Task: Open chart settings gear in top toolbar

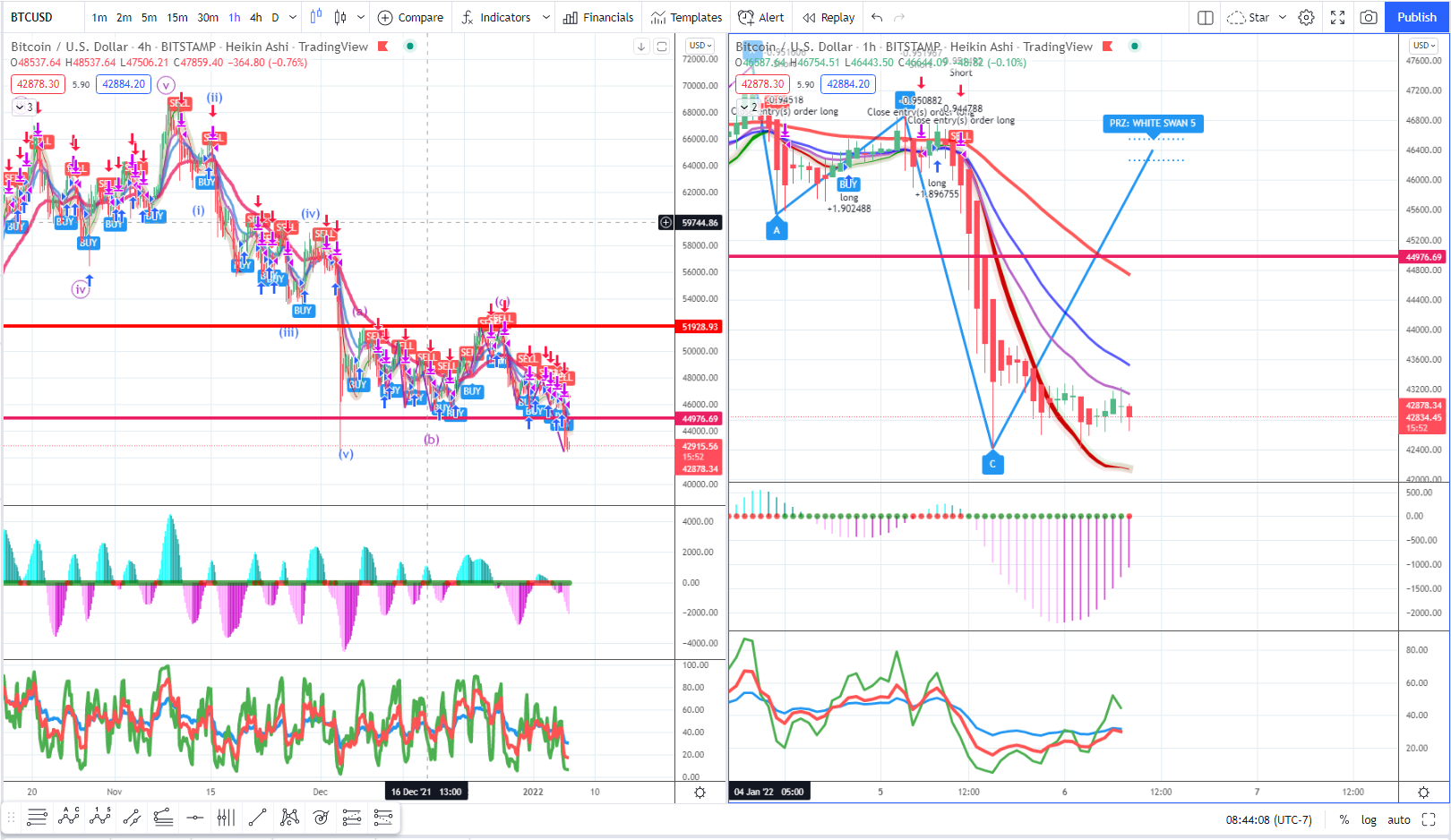Action: pos(1307,17)
